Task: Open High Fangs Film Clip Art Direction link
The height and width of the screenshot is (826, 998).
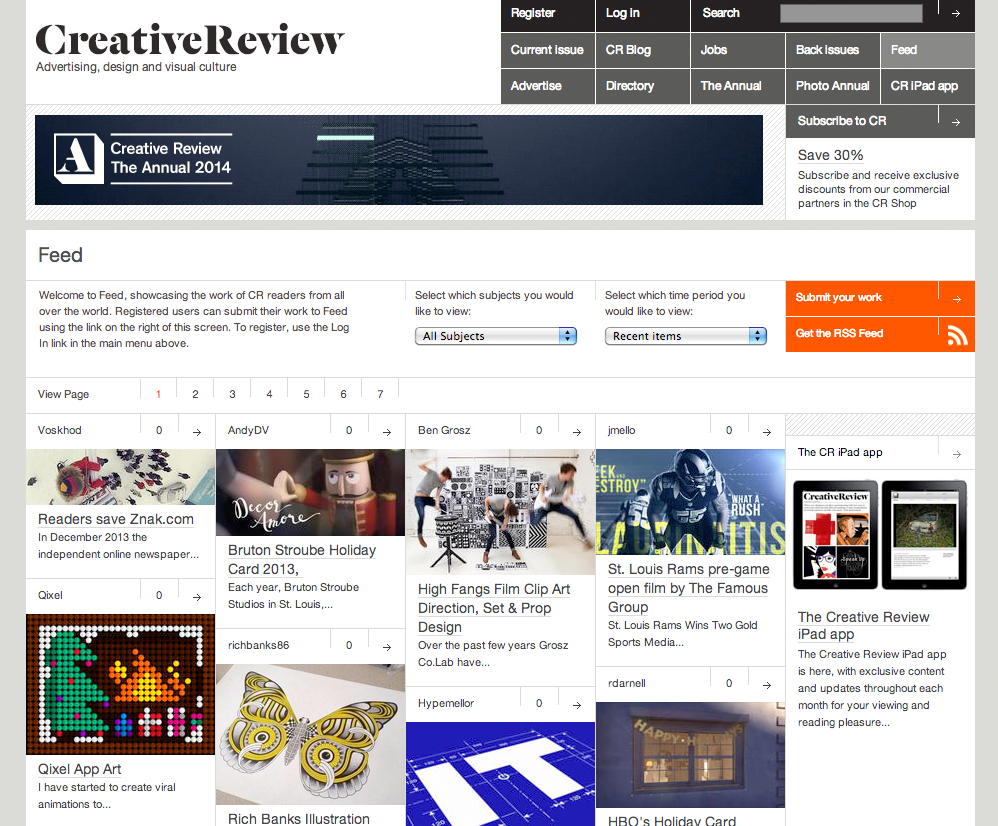Action: click(494, 608)
